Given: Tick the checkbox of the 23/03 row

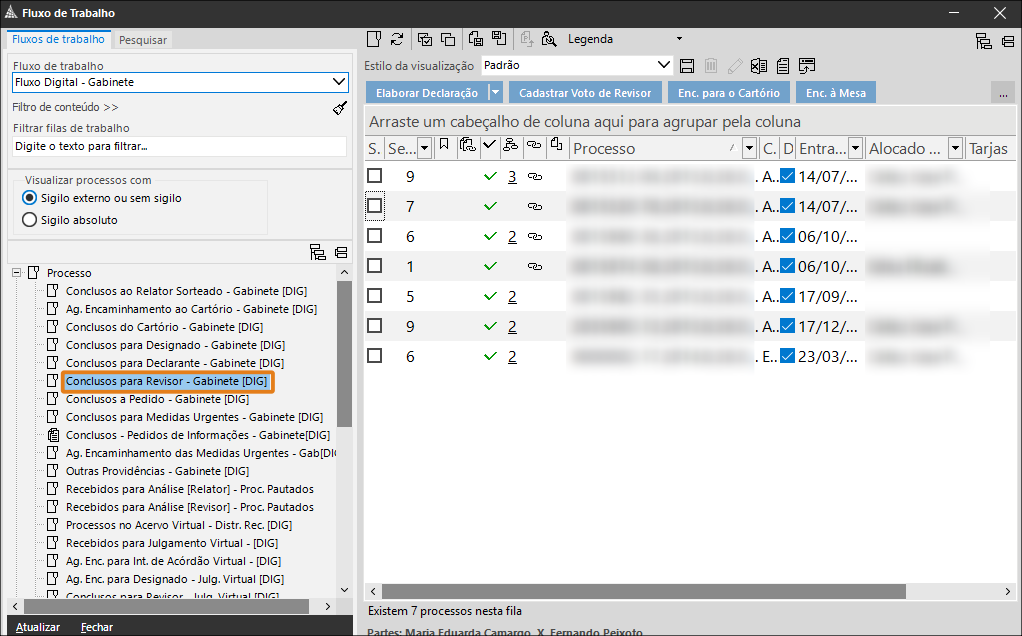Looking at the screenshot, I should point(375,356).
